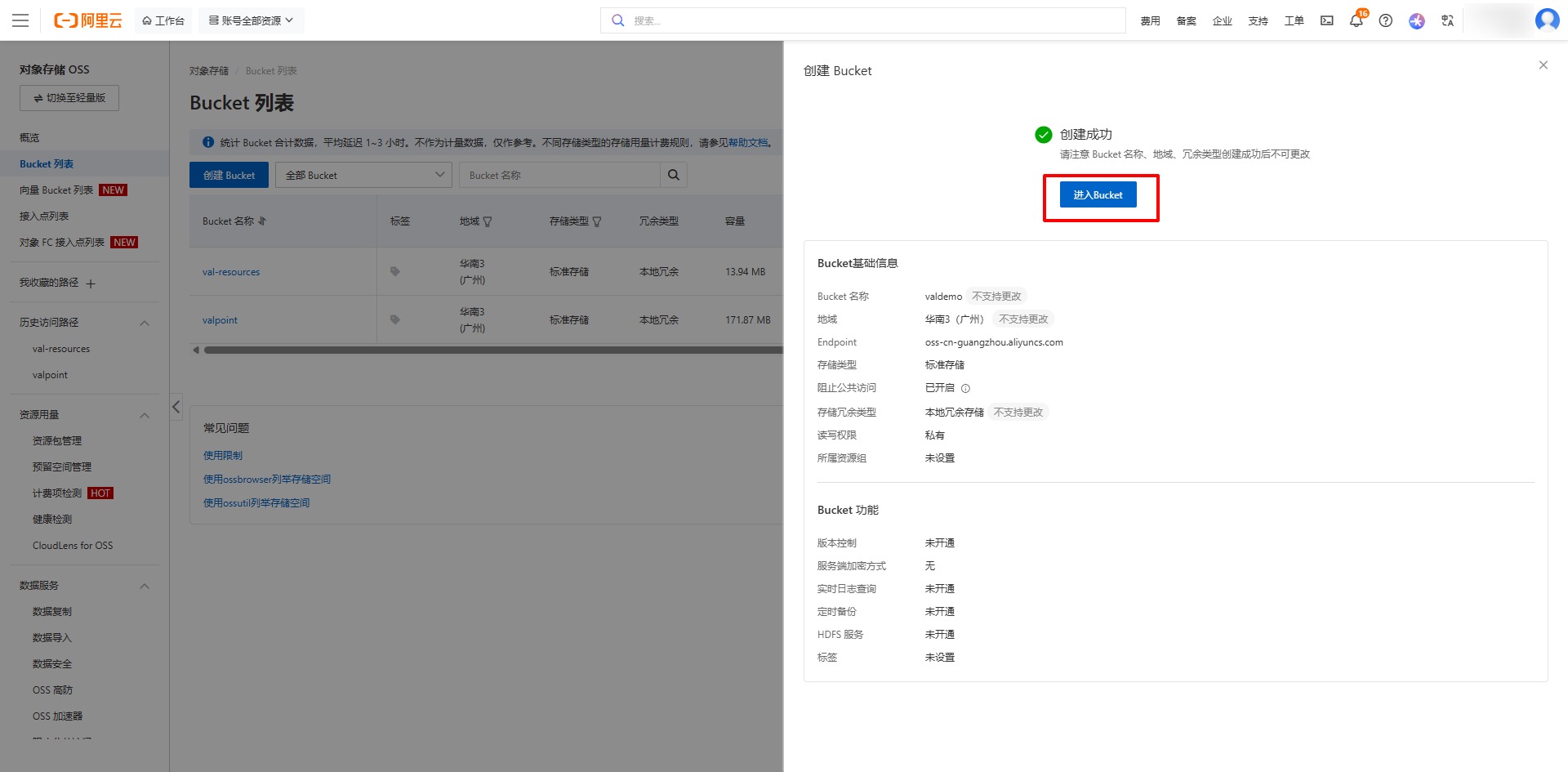
Task: Open the AI assistant icon
Action: click(x=1417, y=20)
